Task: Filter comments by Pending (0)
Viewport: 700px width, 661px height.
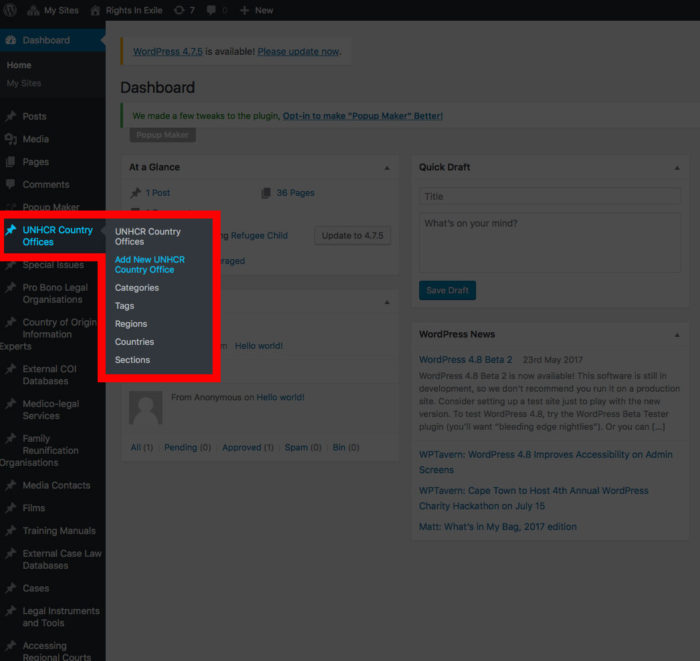Action: click(x=188, y=447)
